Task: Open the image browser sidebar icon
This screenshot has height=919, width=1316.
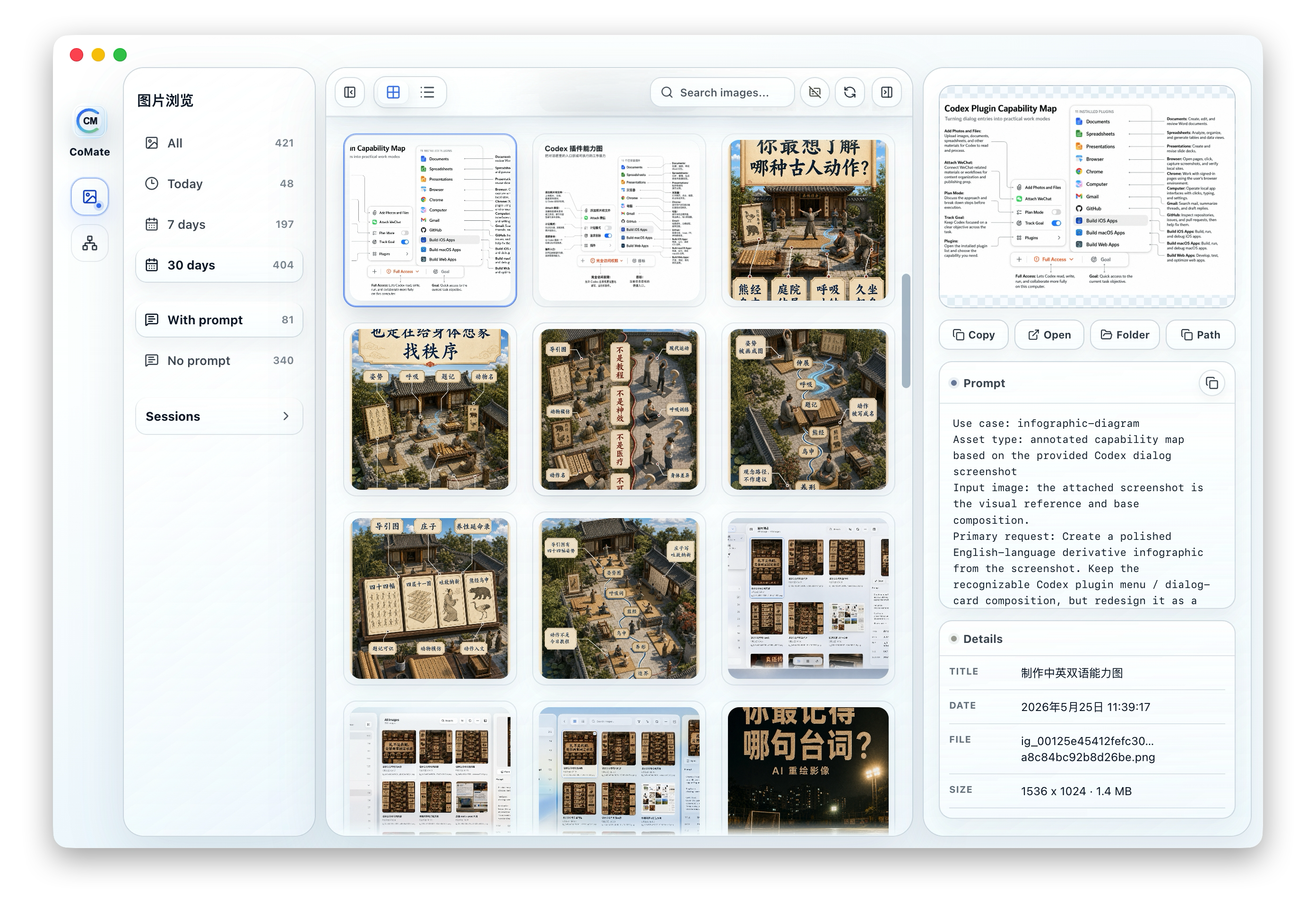Action: point(90,197)
